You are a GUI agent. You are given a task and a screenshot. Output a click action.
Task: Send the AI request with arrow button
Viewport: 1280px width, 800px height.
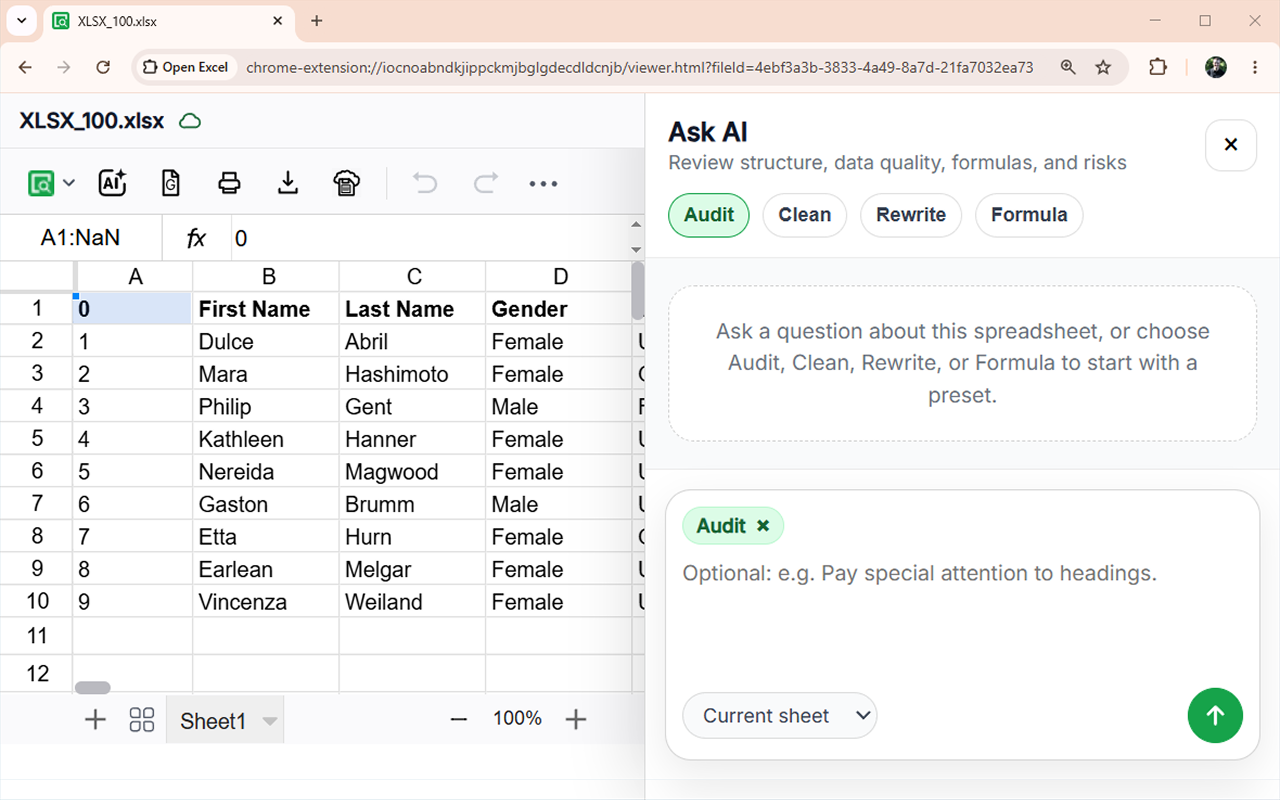(x=1215, y=715)
